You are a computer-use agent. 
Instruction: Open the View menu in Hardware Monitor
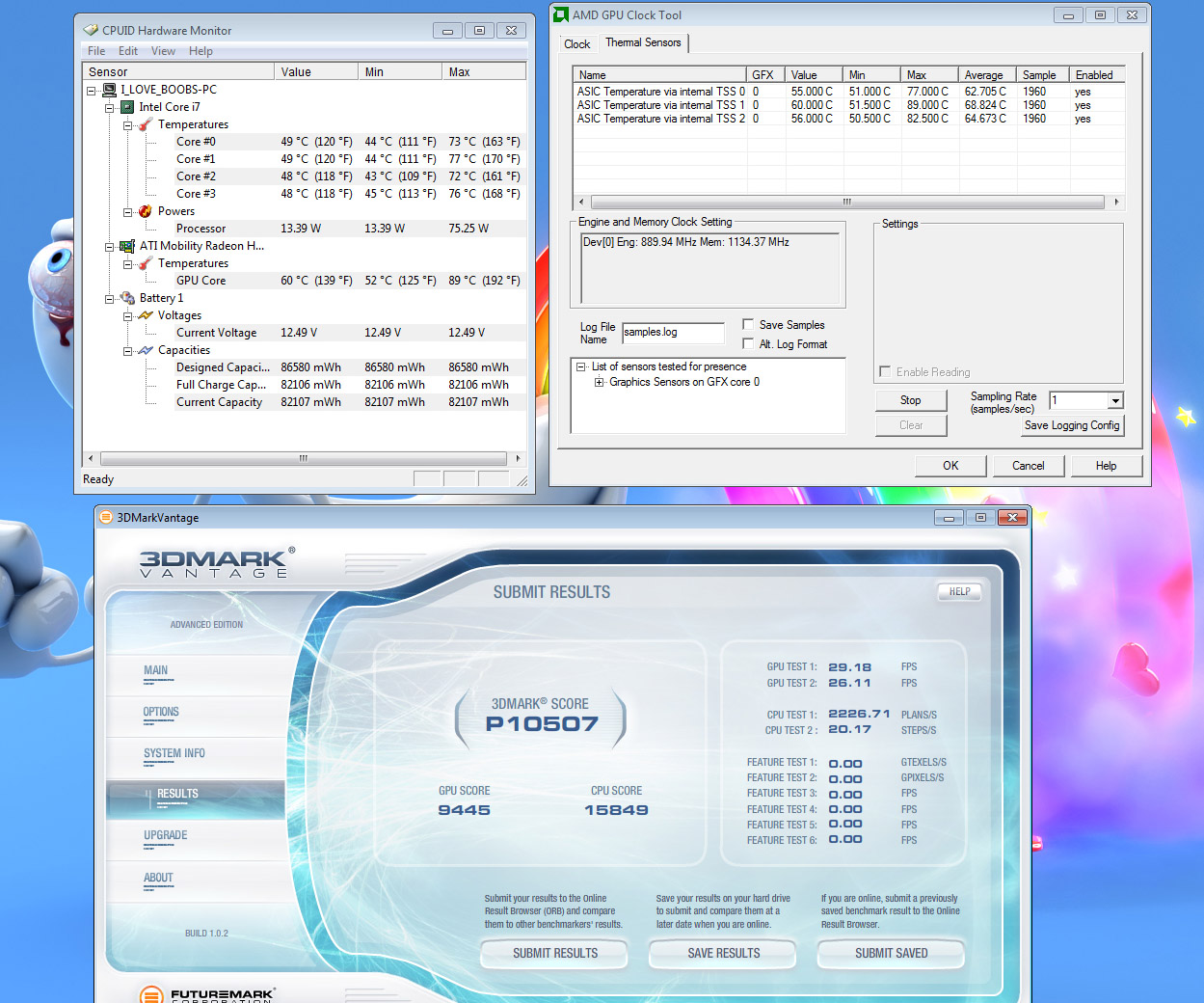(163, 51)
